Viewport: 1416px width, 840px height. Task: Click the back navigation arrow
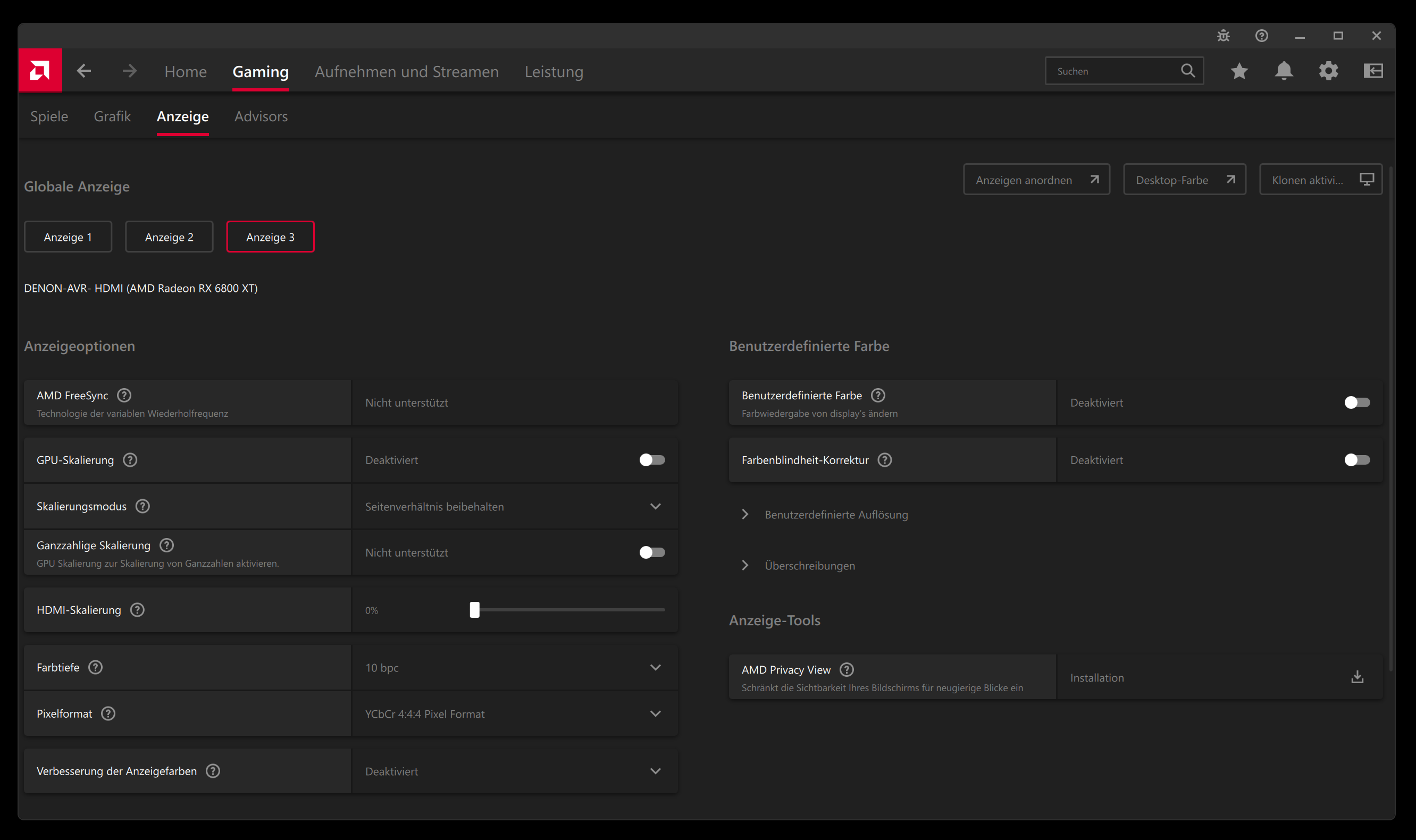pos(84,71)
